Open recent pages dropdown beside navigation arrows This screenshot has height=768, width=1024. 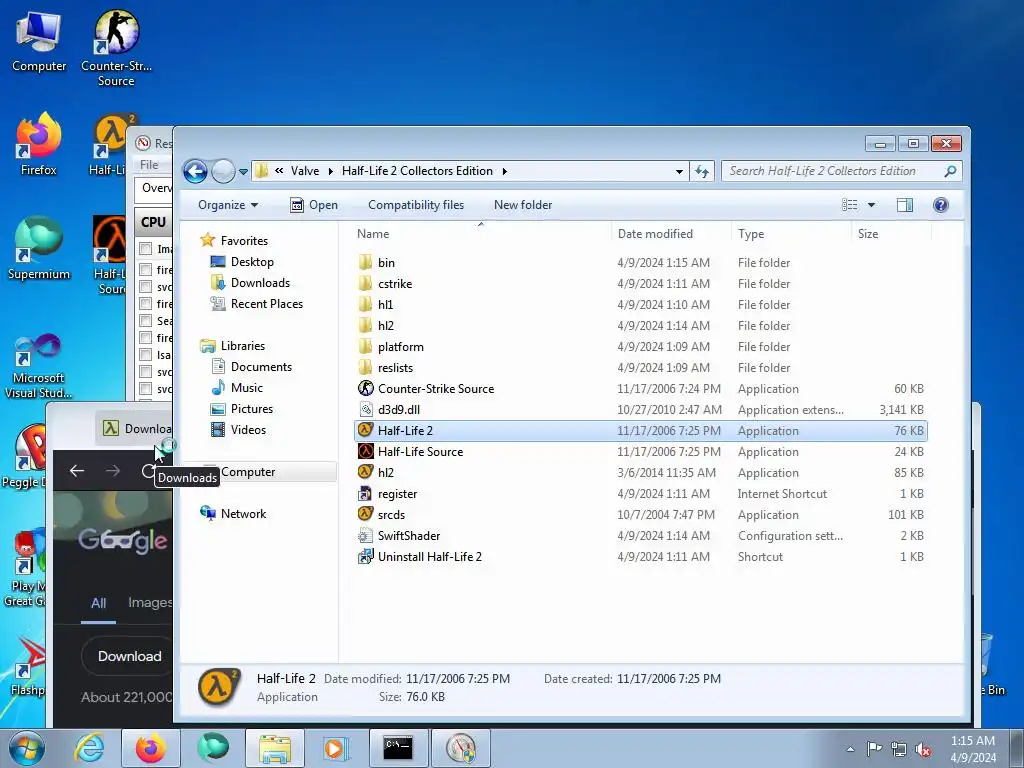pyautogui.click(x=243, y=172)
